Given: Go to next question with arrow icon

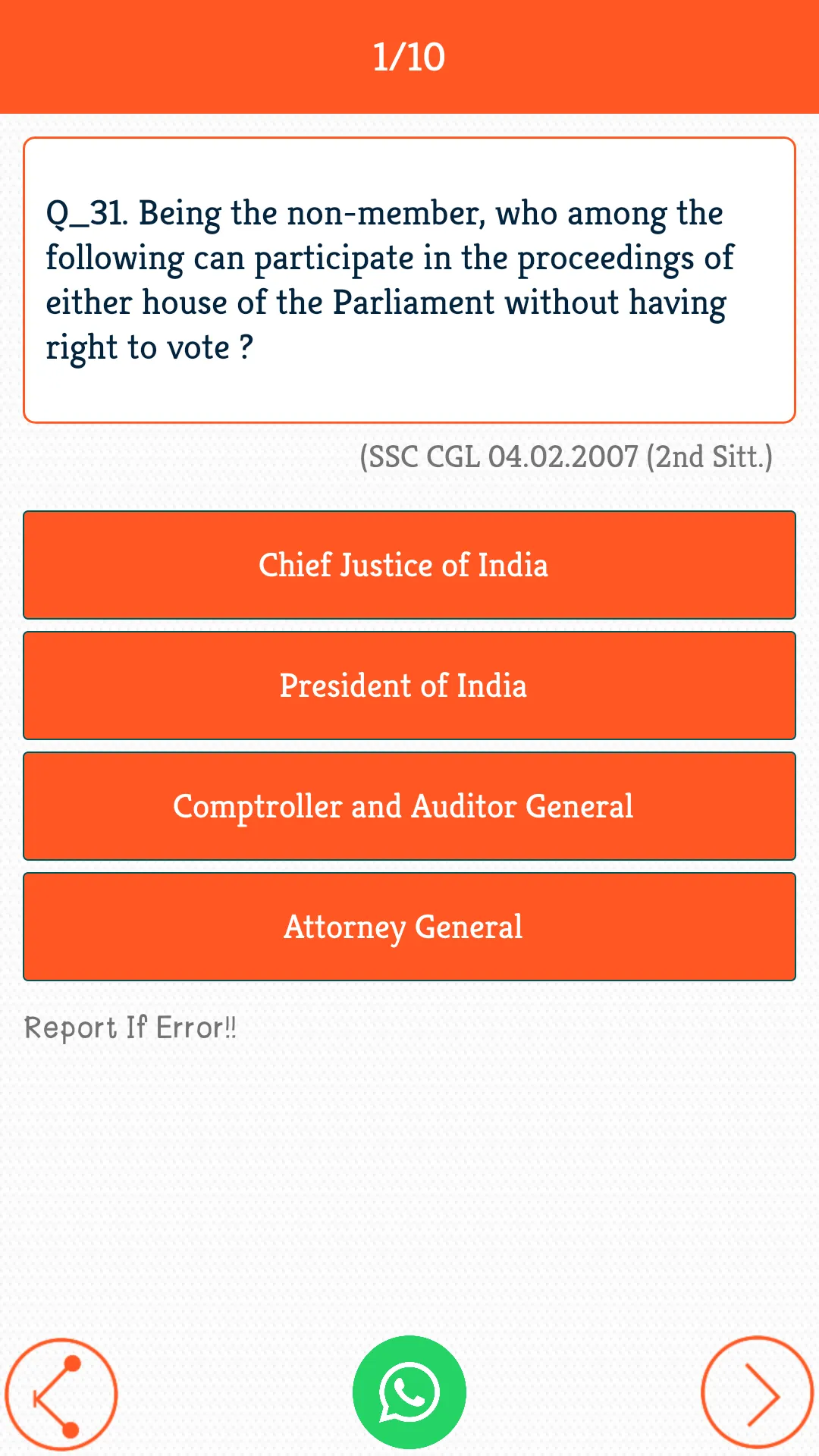Looking at the screenshot, I should (x=757, y=1392).
